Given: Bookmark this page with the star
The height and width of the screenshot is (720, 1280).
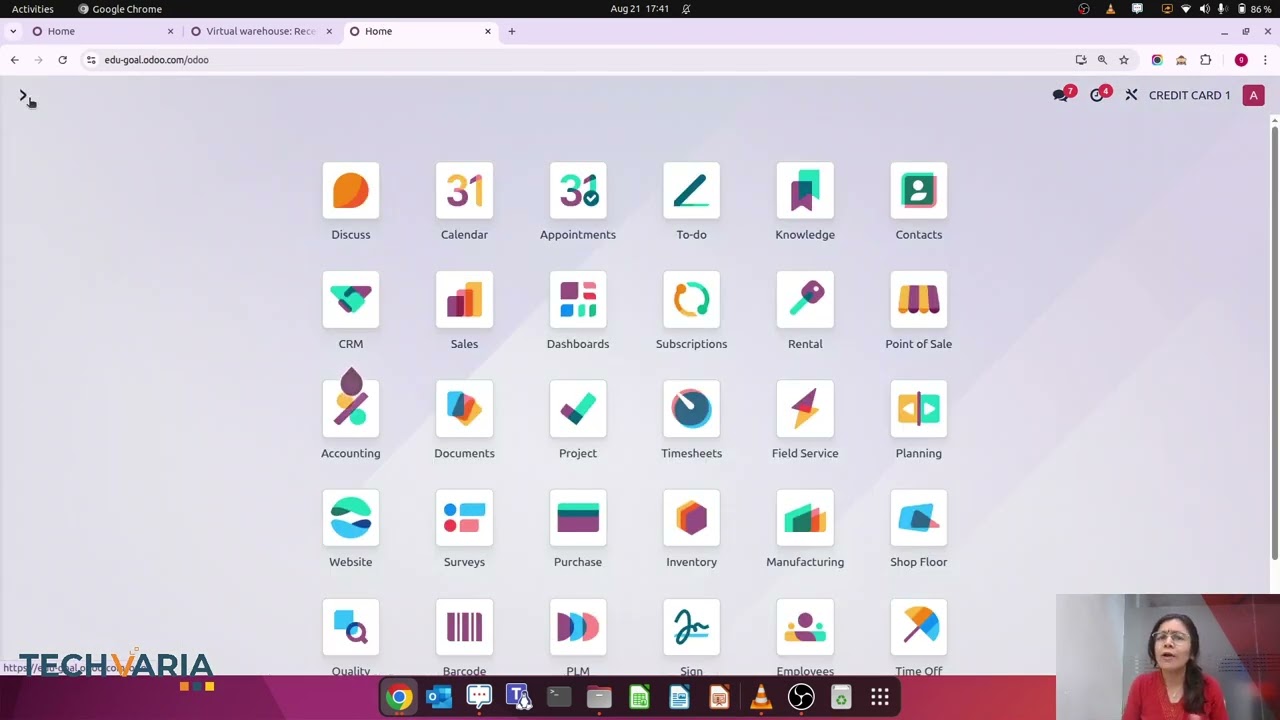Looking at the screenshot, I should pos(1124,60).
